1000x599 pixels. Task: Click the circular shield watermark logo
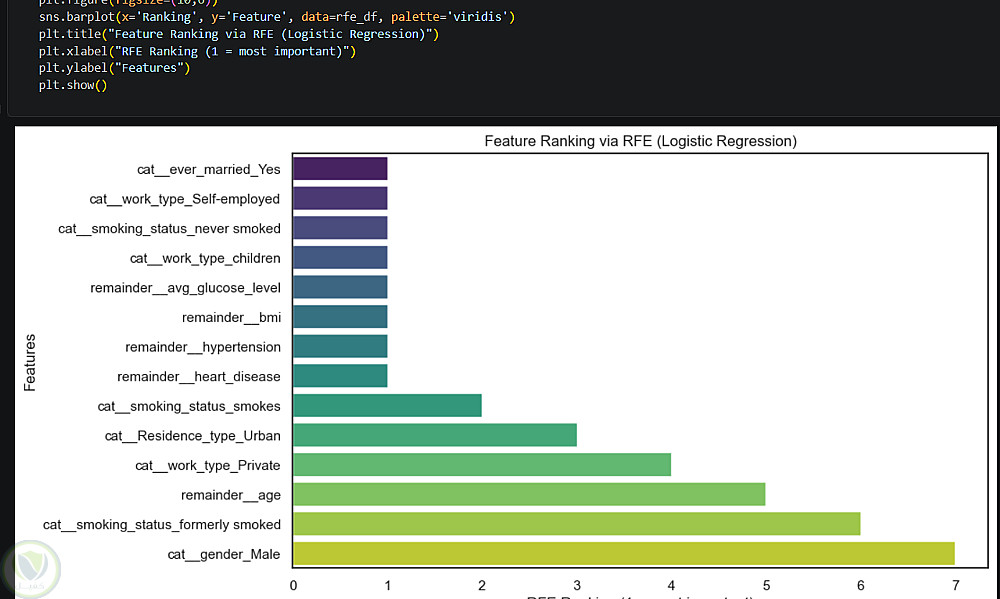[x=30, y=569]
